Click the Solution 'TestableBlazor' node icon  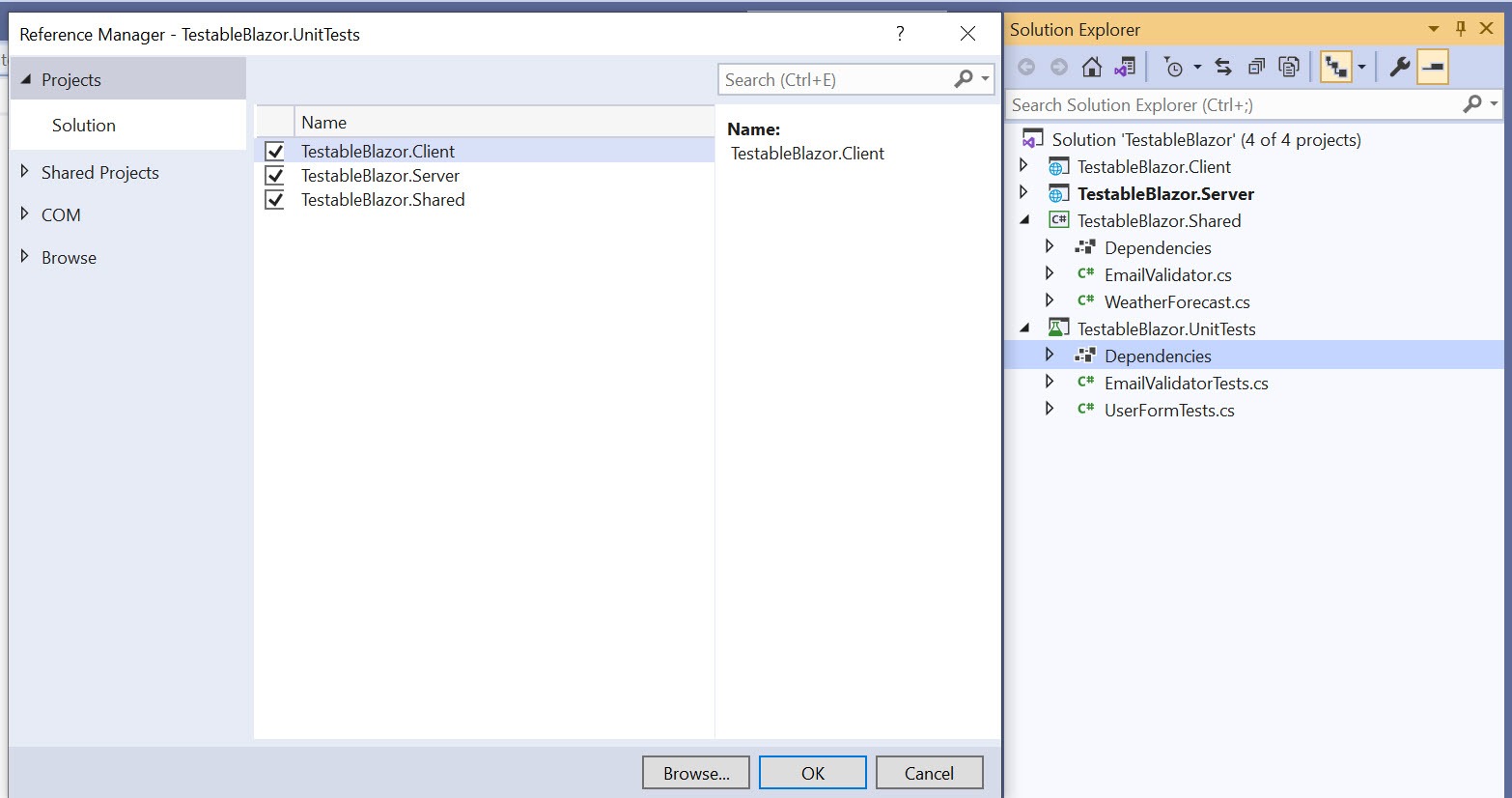1032,139
